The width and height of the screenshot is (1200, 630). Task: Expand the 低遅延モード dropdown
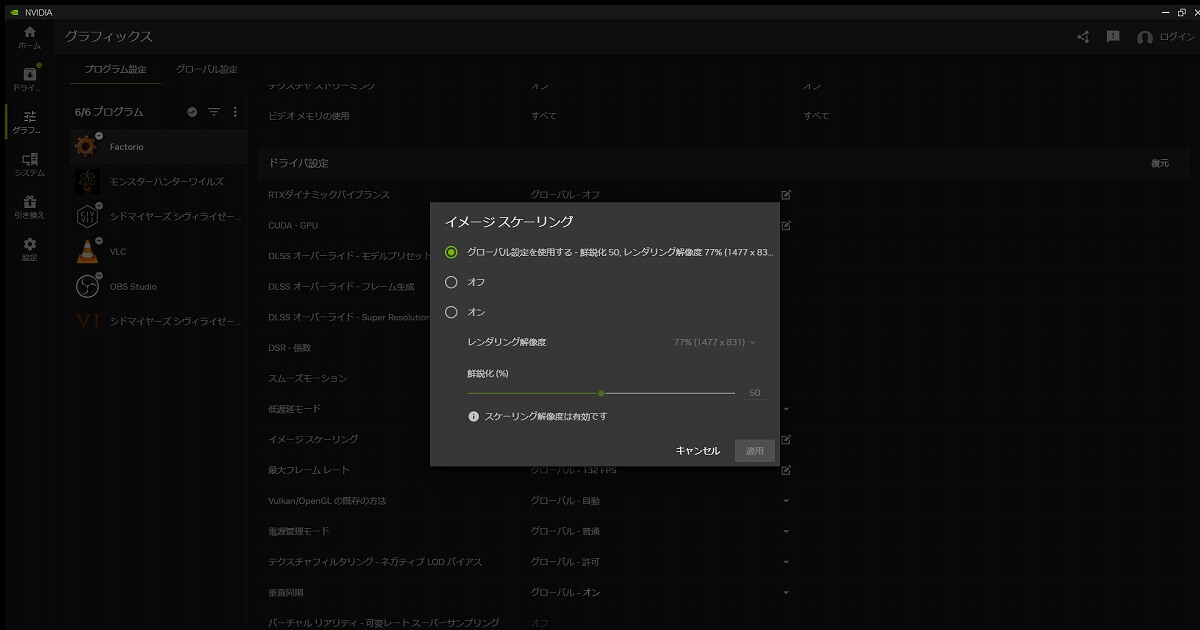click(786, 408)
